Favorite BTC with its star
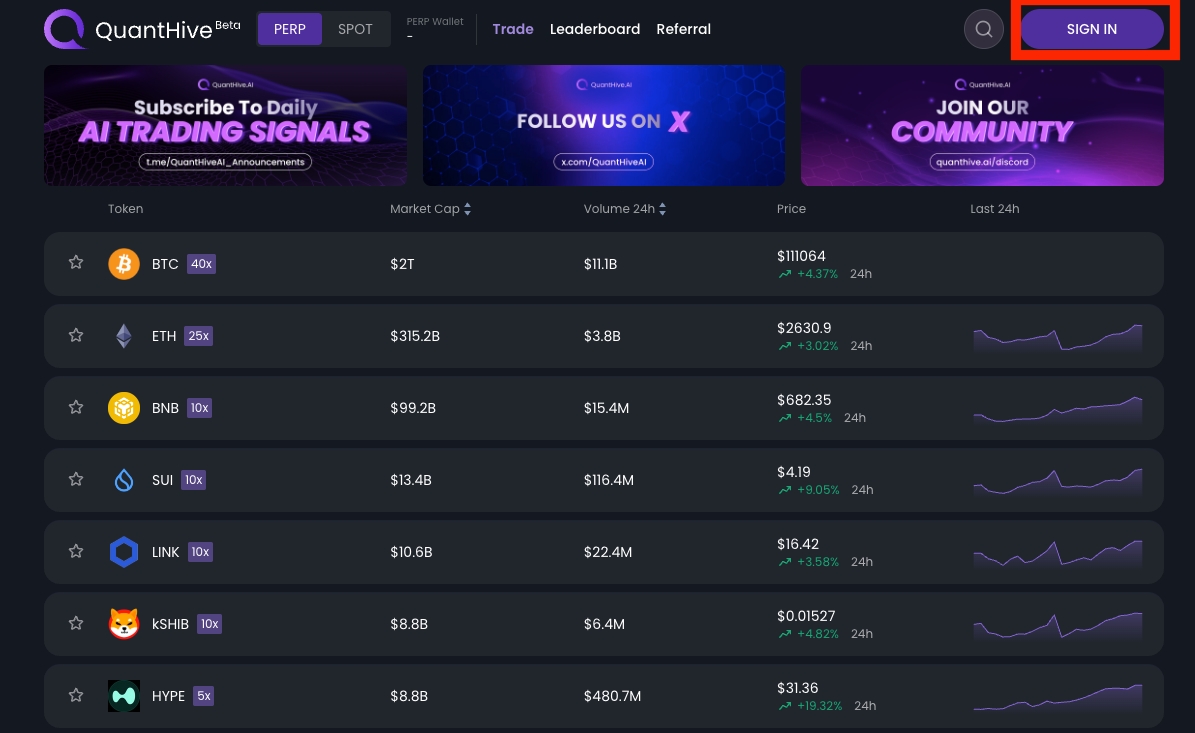This screenshot has width=1195, height=733. pos(76,263)
